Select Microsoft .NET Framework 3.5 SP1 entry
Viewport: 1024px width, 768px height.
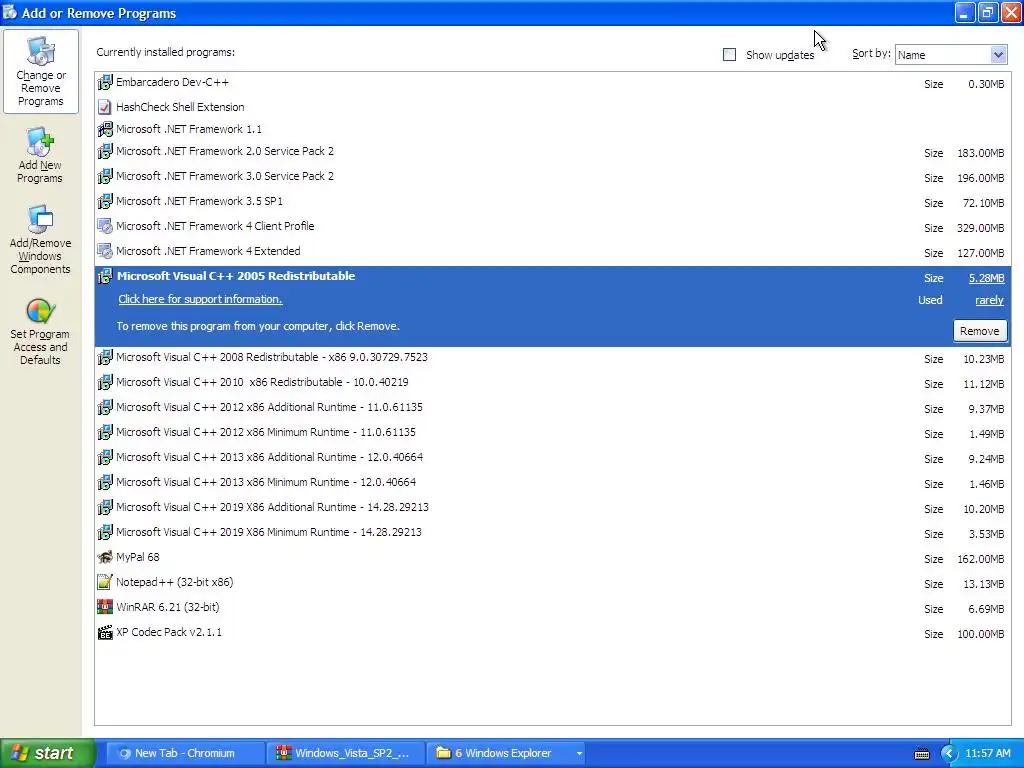point(552,201)
